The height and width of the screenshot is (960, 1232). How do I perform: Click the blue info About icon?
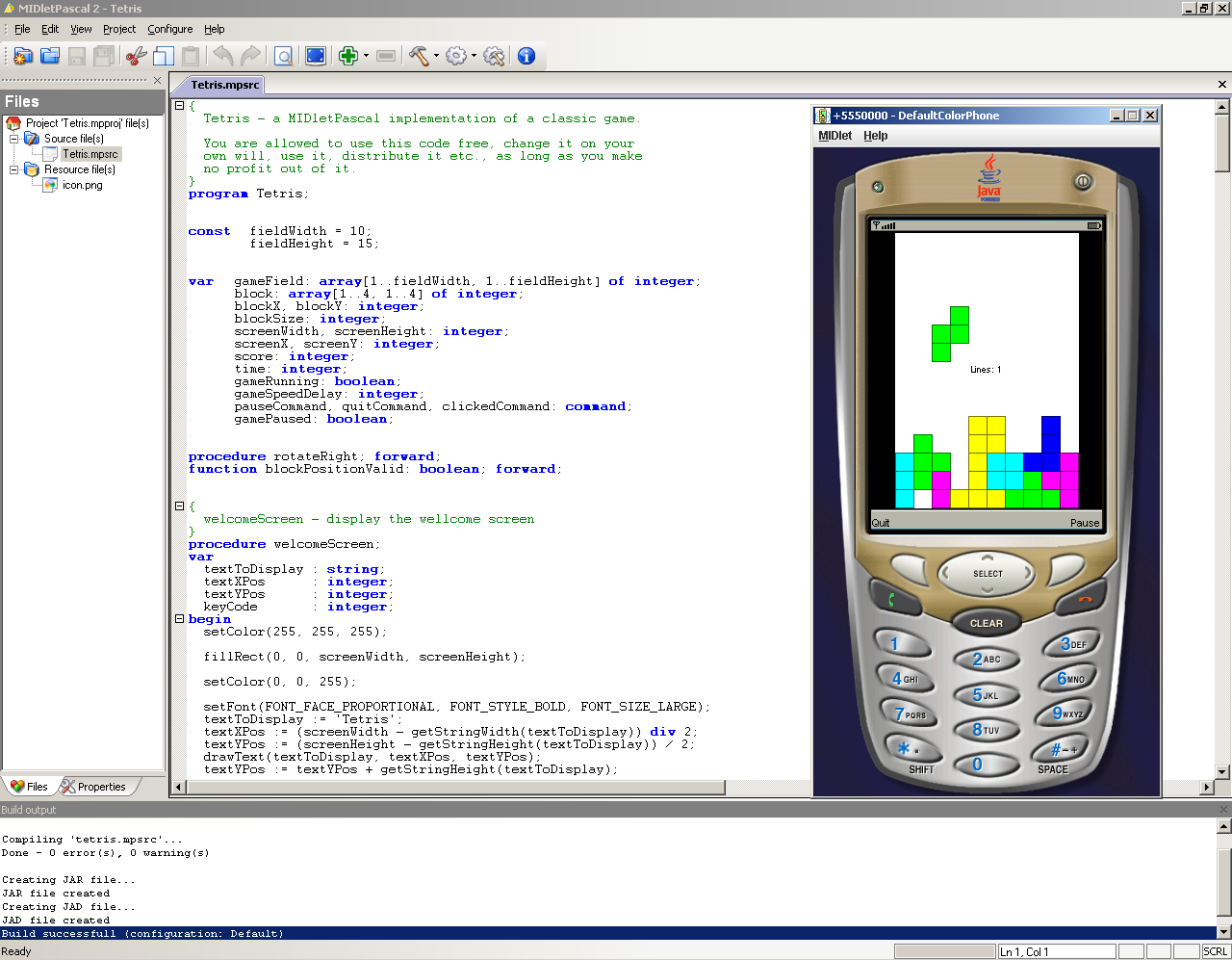pos(526,56)
